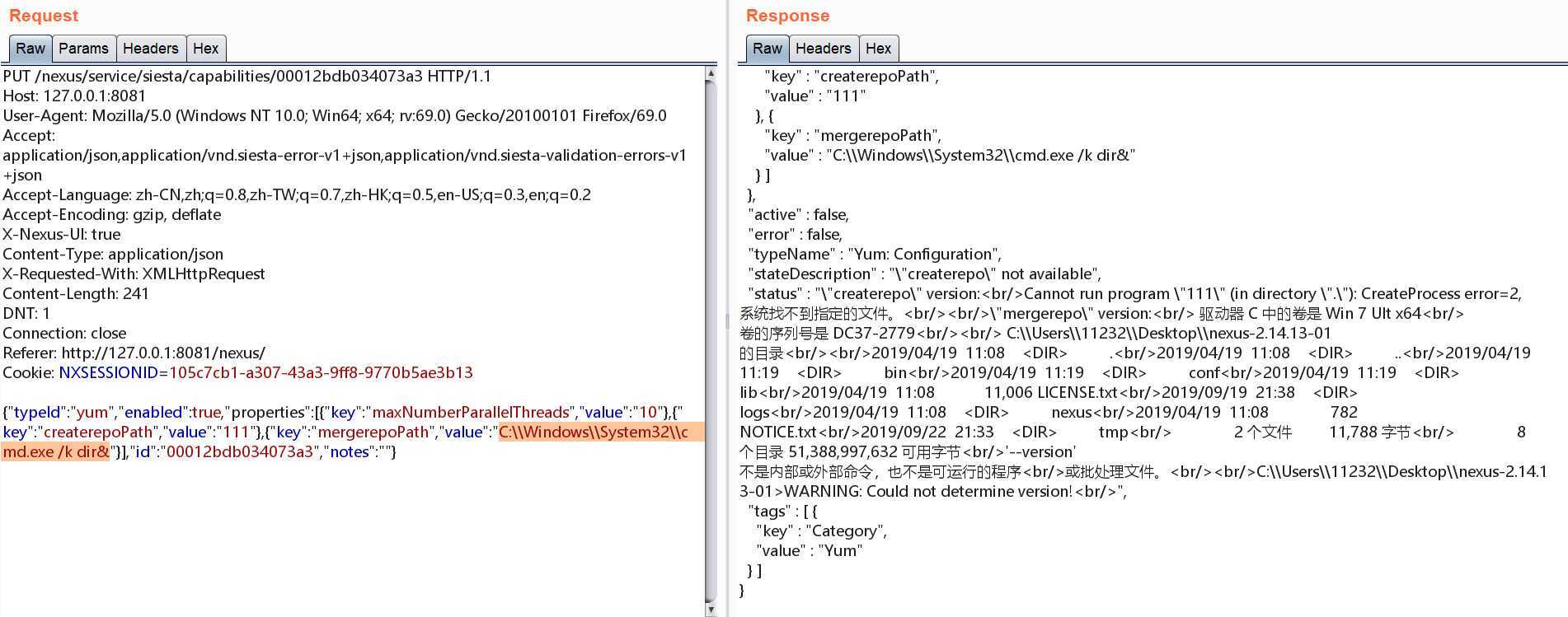Click the NOTICE.txt directory listing line
The height and width of the screenshot is (617, 1568).
[x=1133, y=432]
